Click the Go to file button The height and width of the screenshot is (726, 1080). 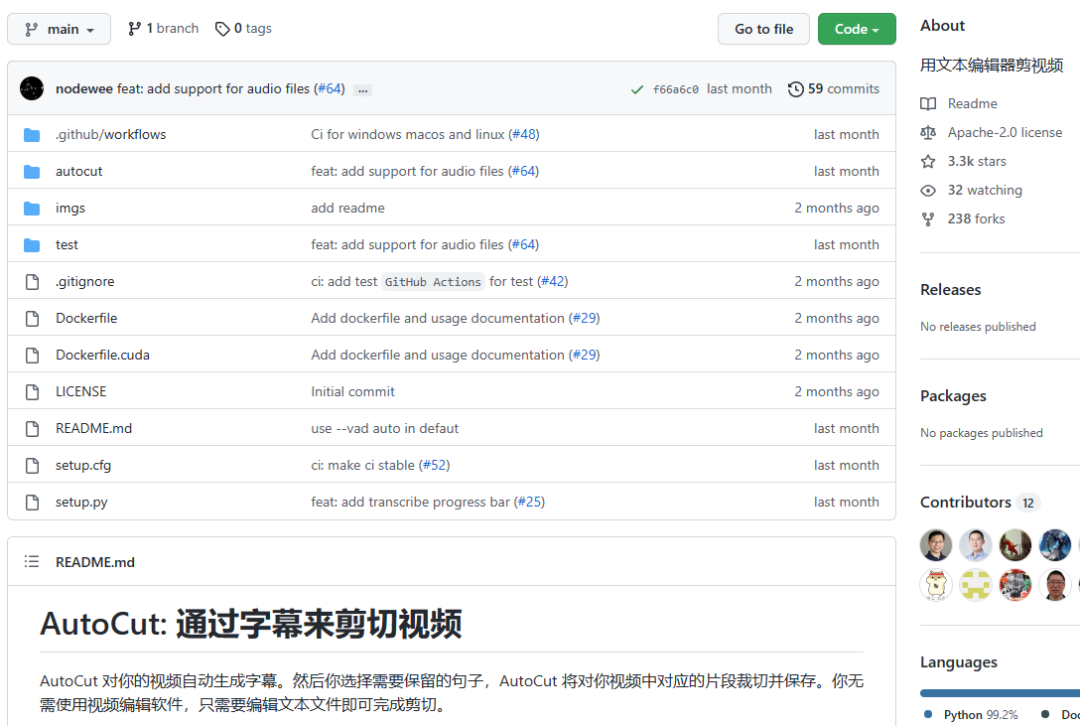click(763, 29)
